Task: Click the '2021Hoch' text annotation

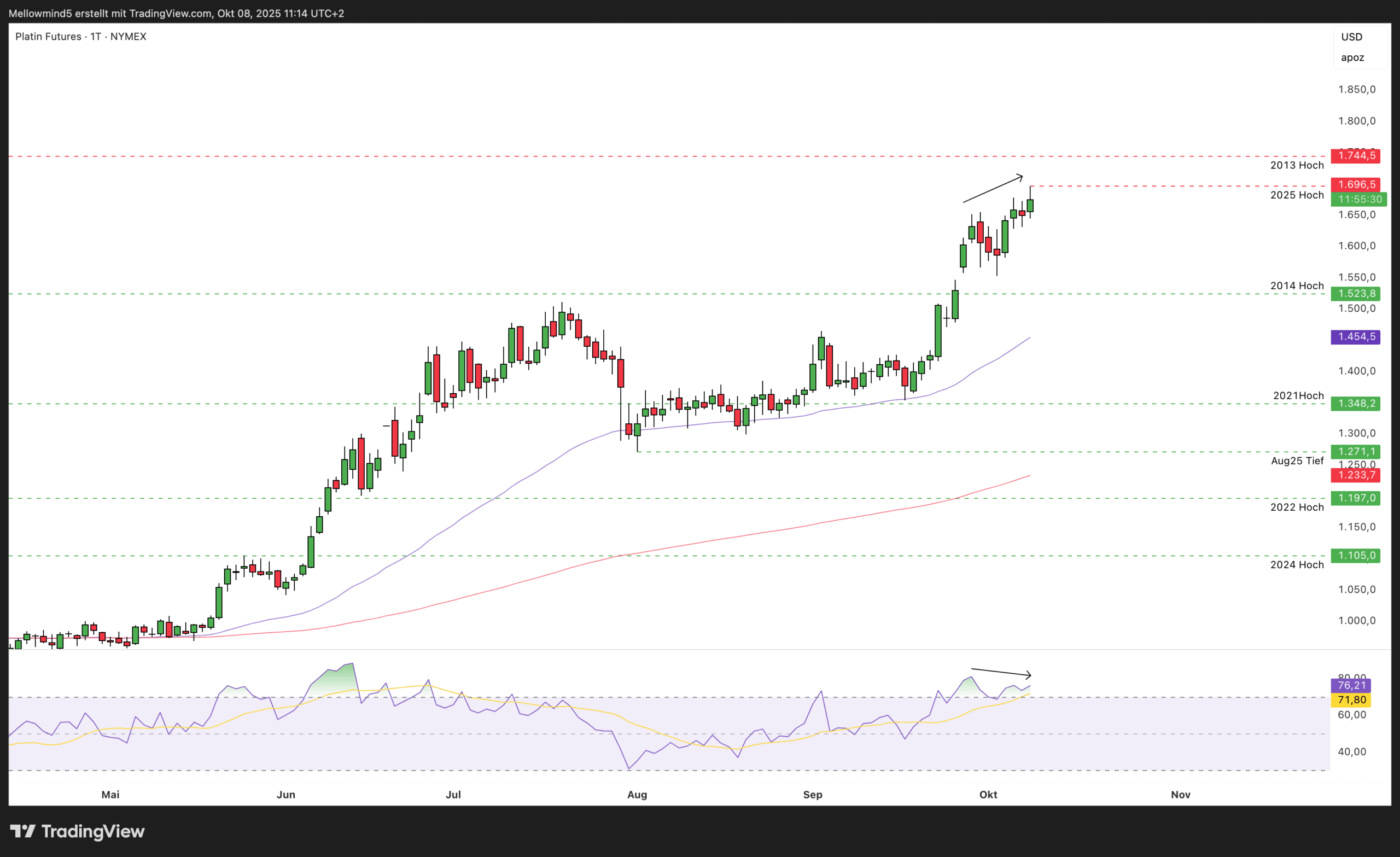Action: (x=1298, y=395)
